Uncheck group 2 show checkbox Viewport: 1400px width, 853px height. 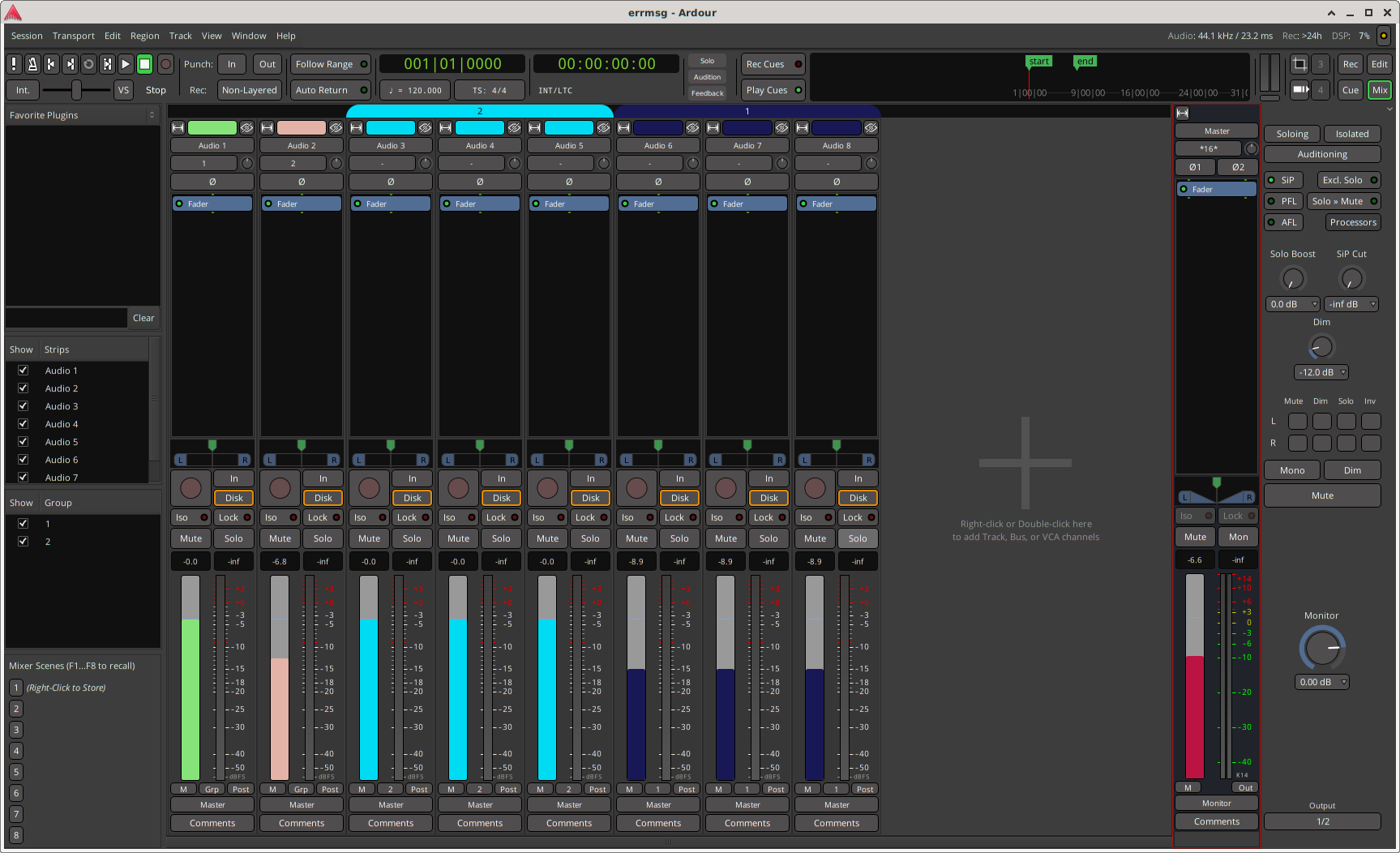point(24,542)
